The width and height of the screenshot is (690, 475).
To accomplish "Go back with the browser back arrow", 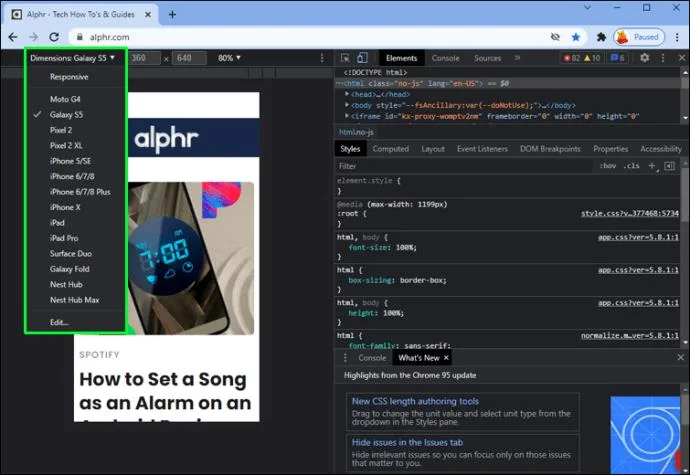I will tap(13, 37).
